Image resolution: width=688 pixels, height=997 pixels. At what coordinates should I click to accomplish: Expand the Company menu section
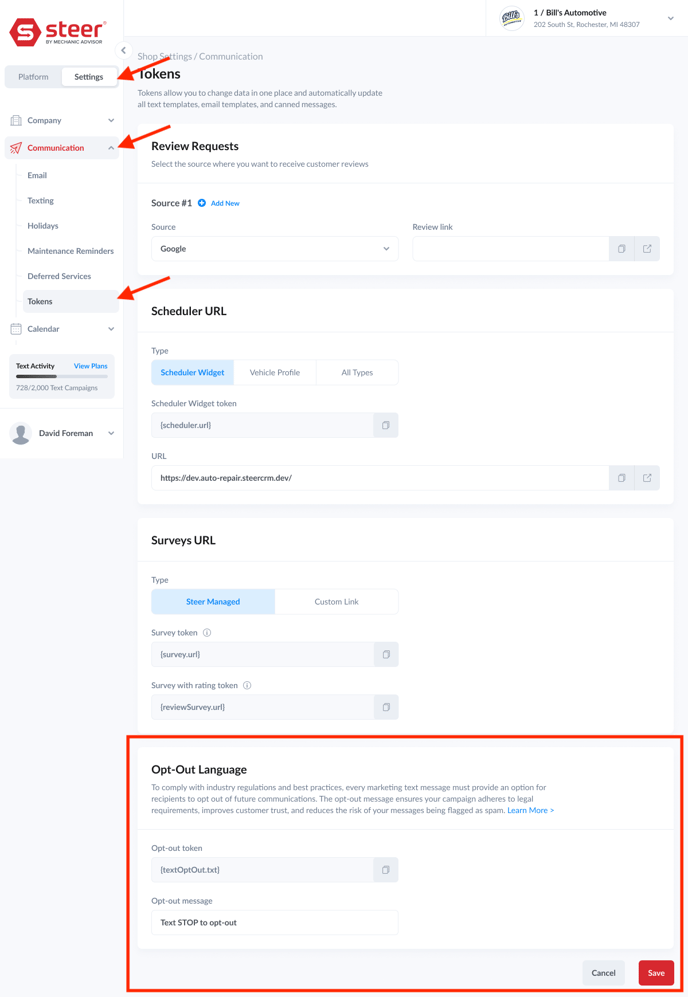pyautogui.click(x=62, y=120)
